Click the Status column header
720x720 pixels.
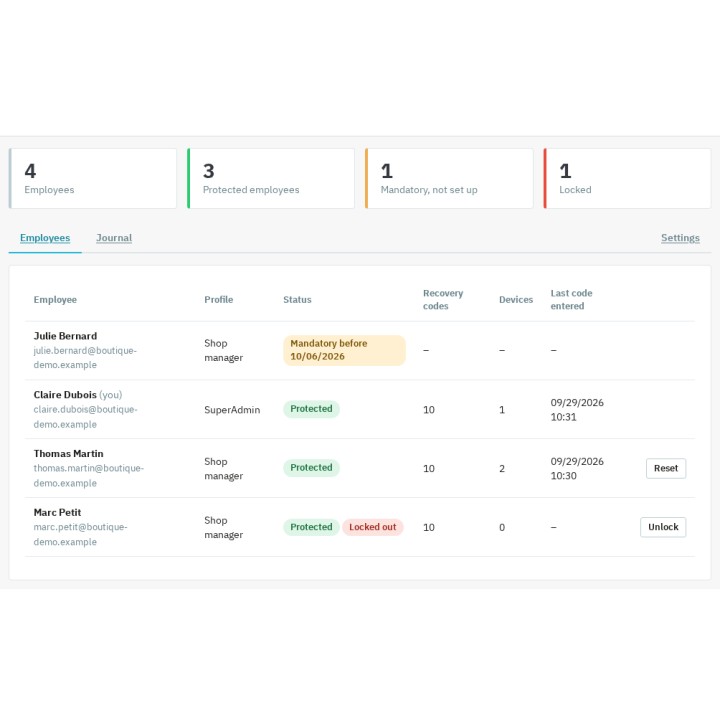[297, 300]
